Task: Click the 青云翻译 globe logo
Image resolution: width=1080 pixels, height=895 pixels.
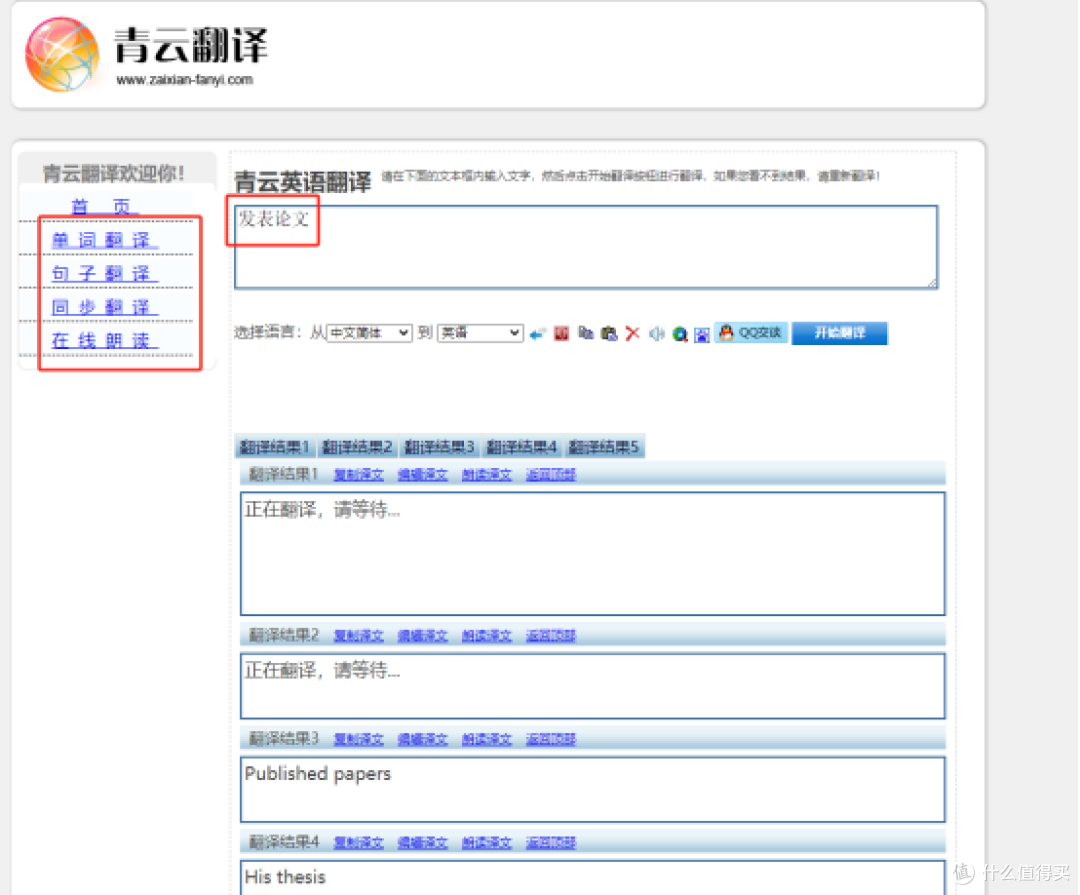Action: [x=62, y=54]
